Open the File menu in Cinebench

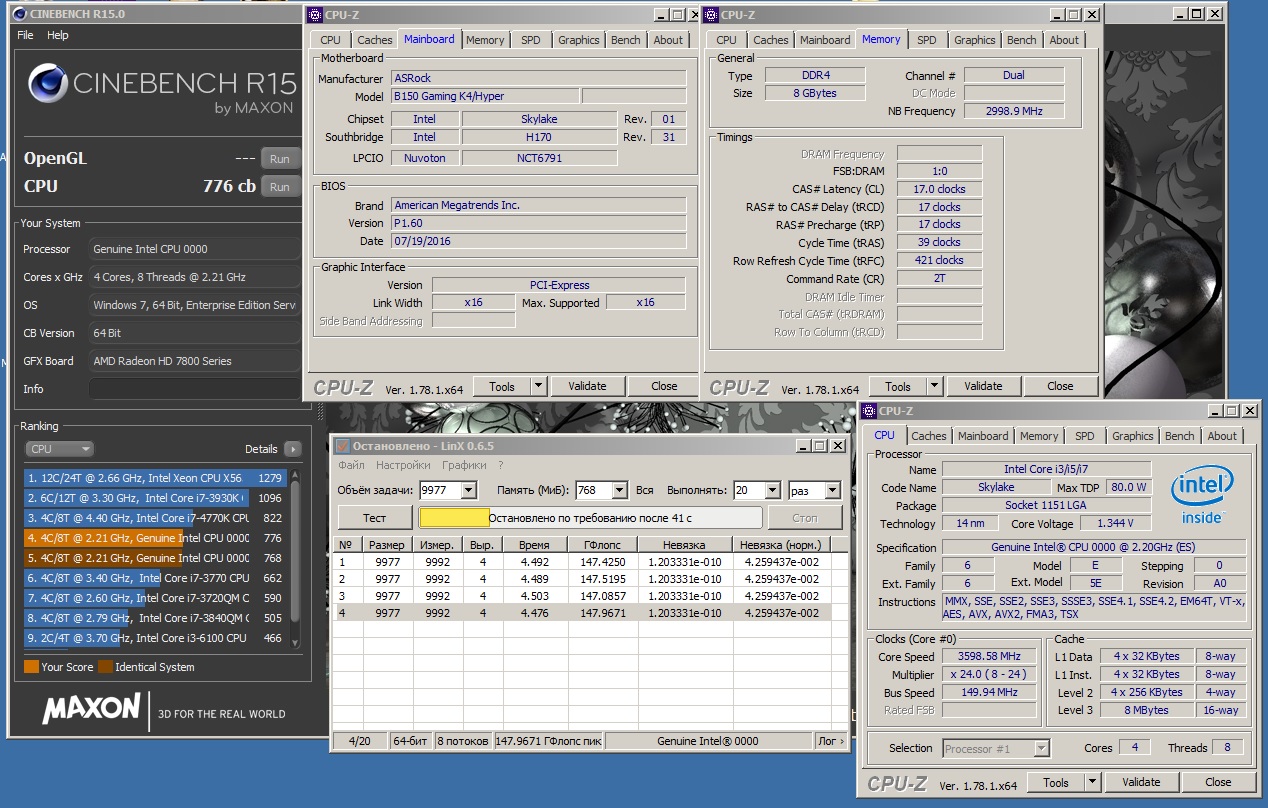(x=25, y=35)
